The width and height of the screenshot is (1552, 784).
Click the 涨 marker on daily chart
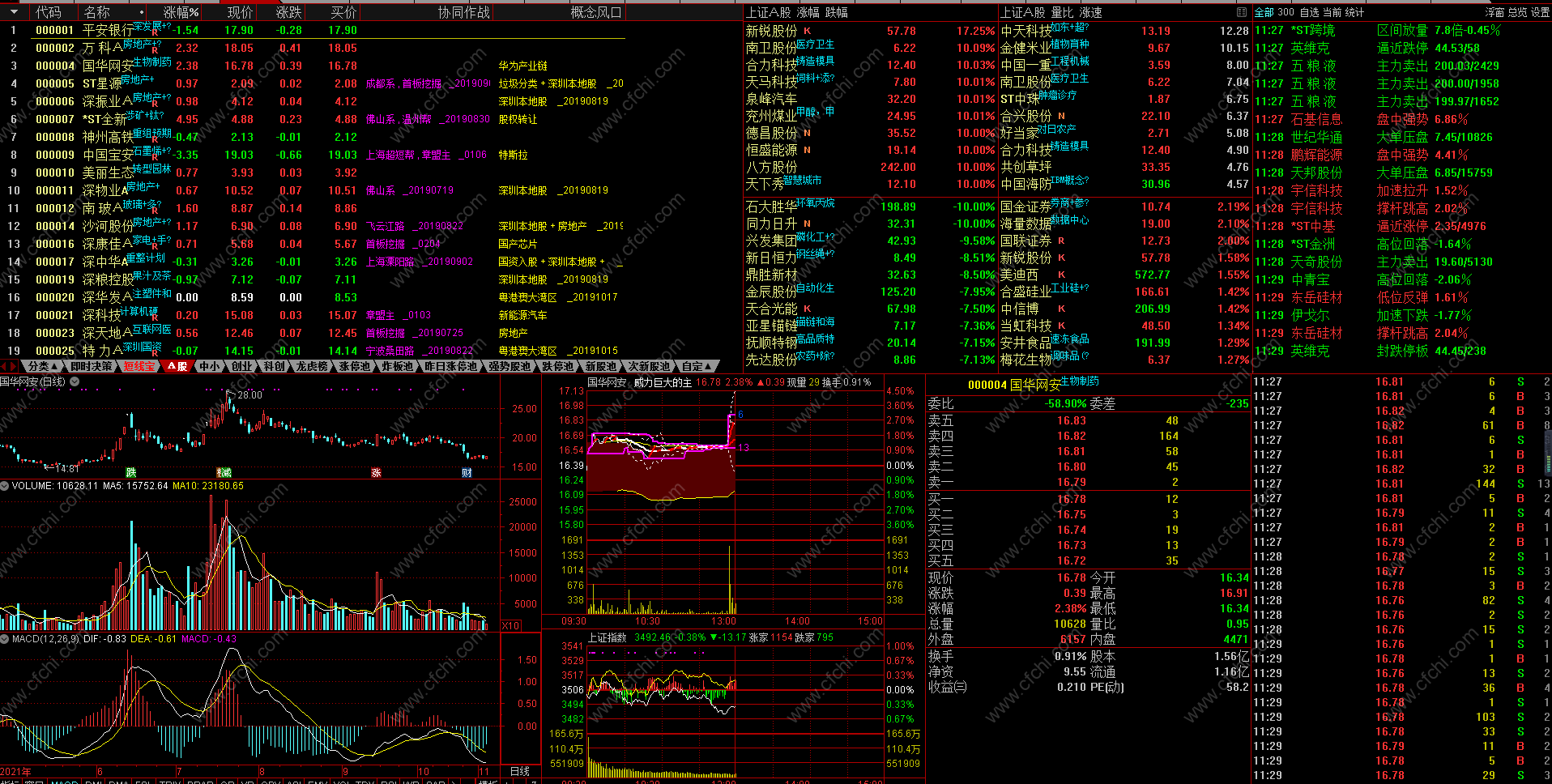pyautogui.click(x=376, y=473)
